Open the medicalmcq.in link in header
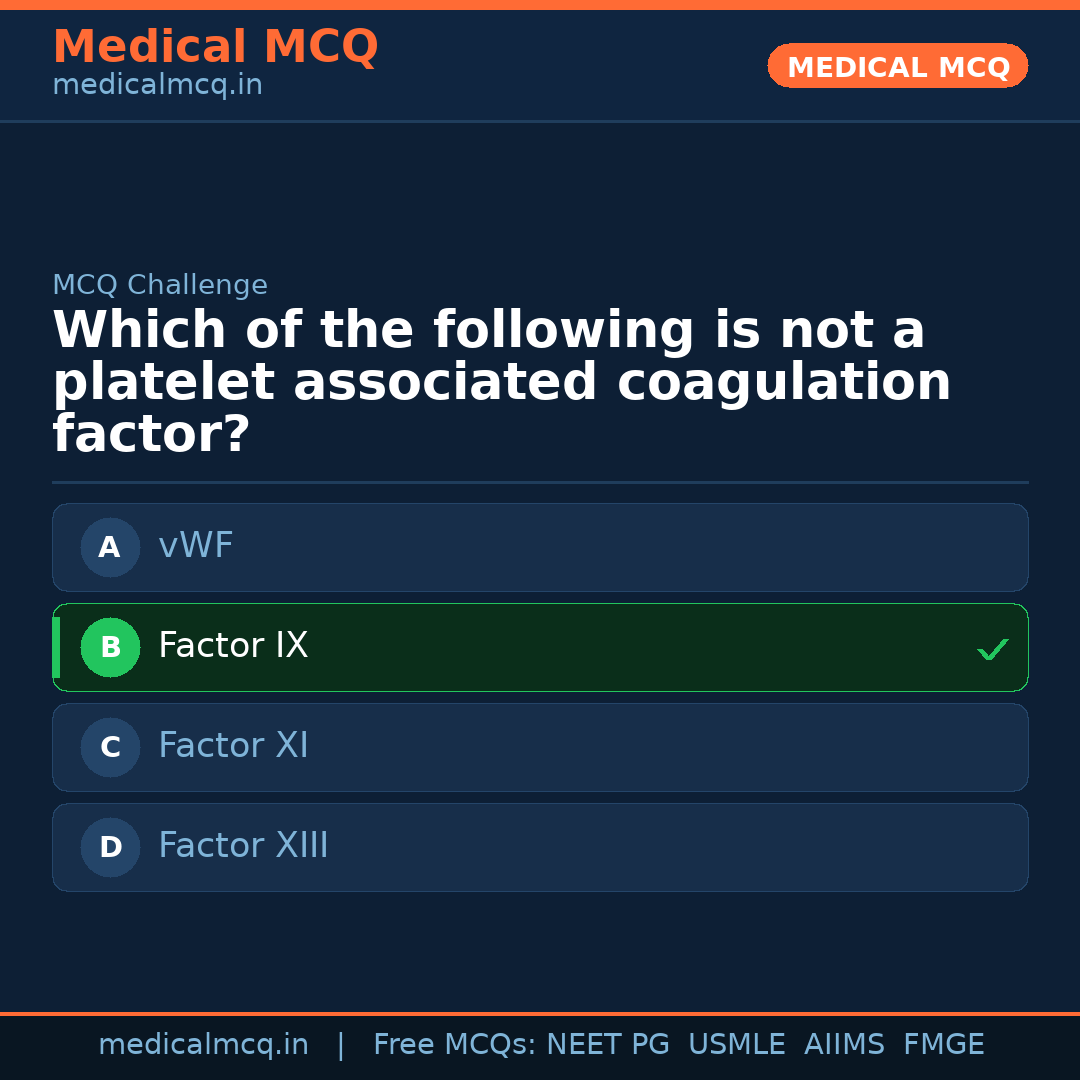The width and height of the screenshot is (1080, 1080). point(156,84)
